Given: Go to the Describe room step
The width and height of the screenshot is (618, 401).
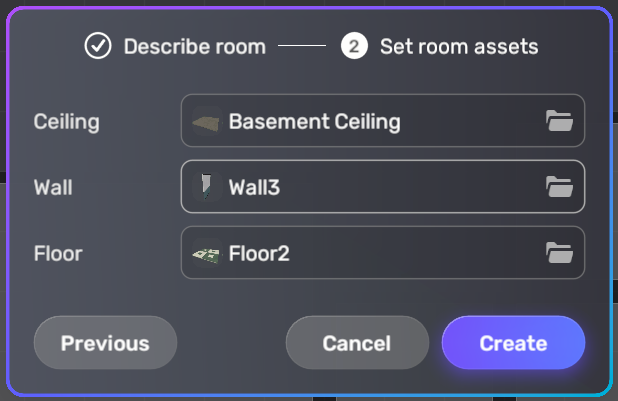Looking at the screenshot, I should (x=194, y=46).
